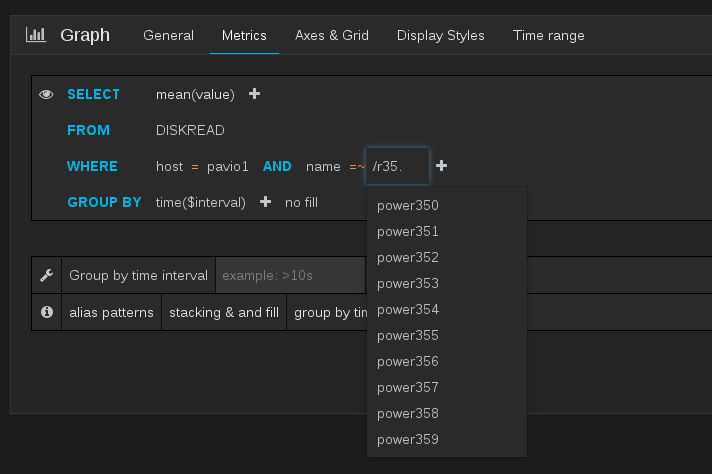Add a WHERE condition with plus icon

click(x=441, y=166)
